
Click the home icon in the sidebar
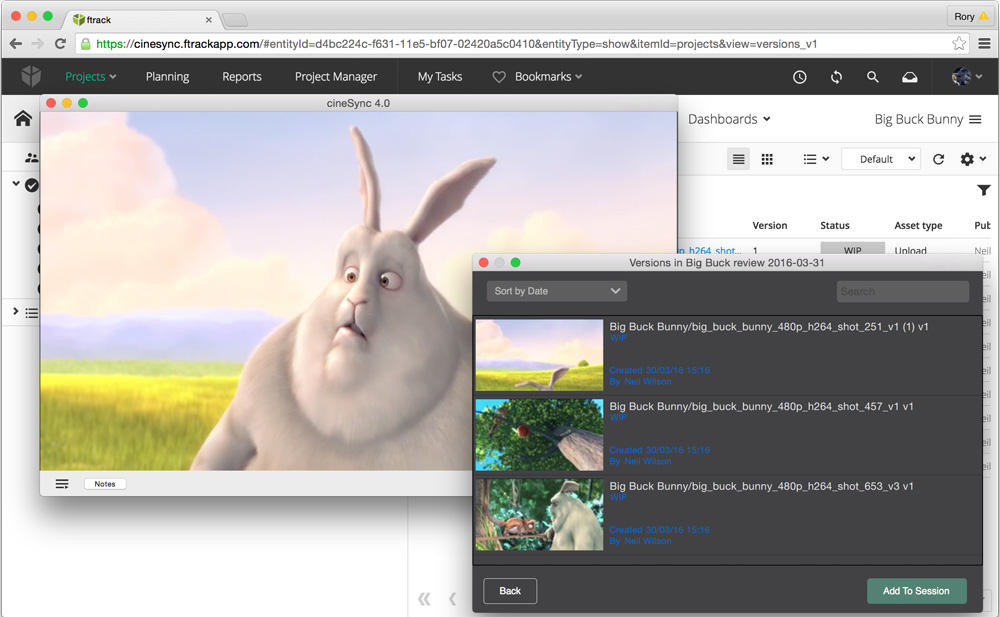(x=23, y=118)
